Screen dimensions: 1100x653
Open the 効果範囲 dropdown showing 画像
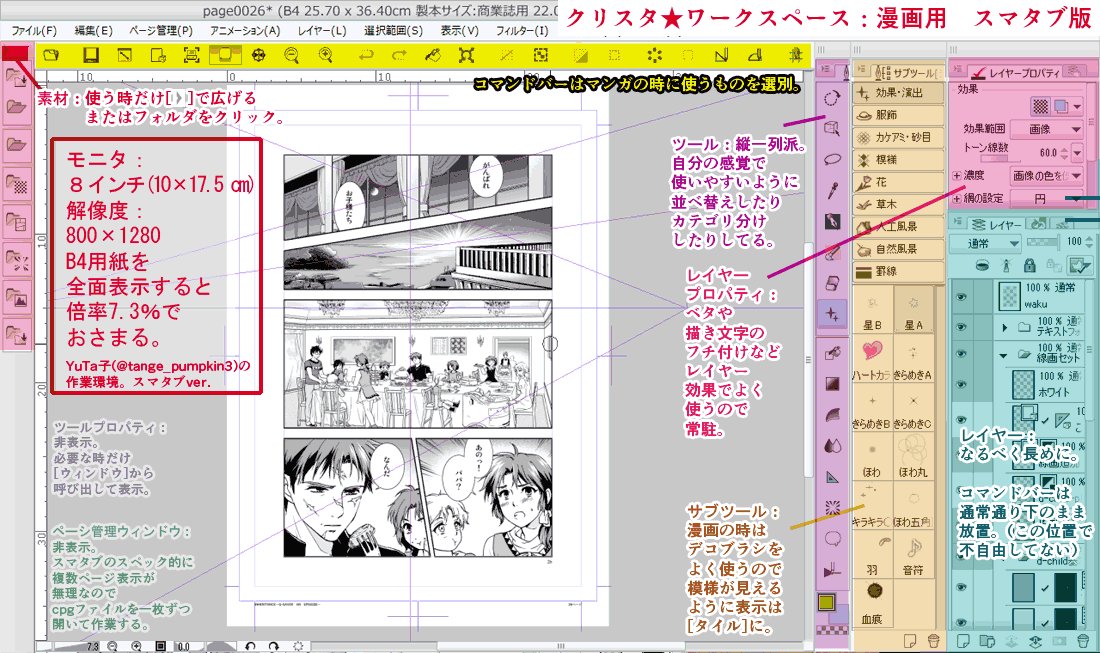1047,129
